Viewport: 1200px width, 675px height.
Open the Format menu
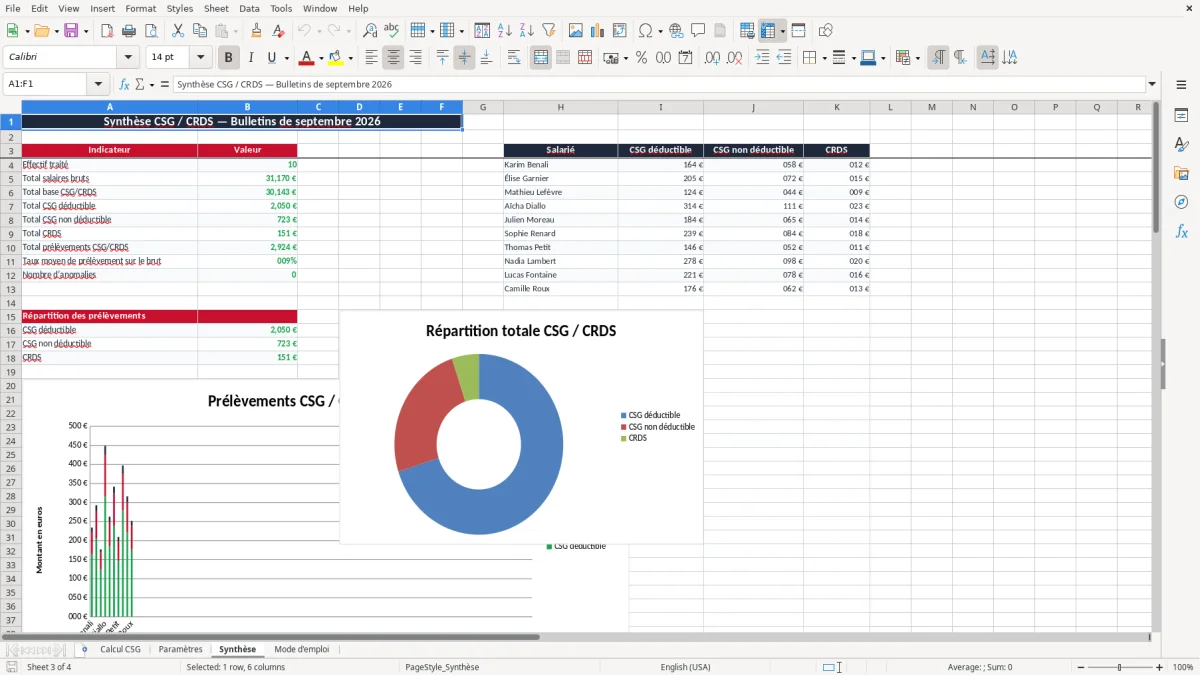(140, 8)
